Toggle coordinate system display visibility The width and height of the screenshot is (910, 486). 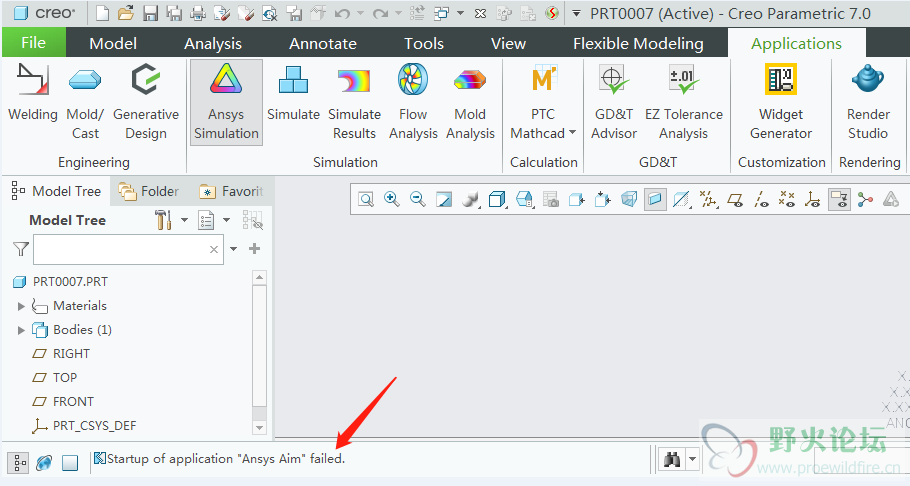tap(812, 200)
